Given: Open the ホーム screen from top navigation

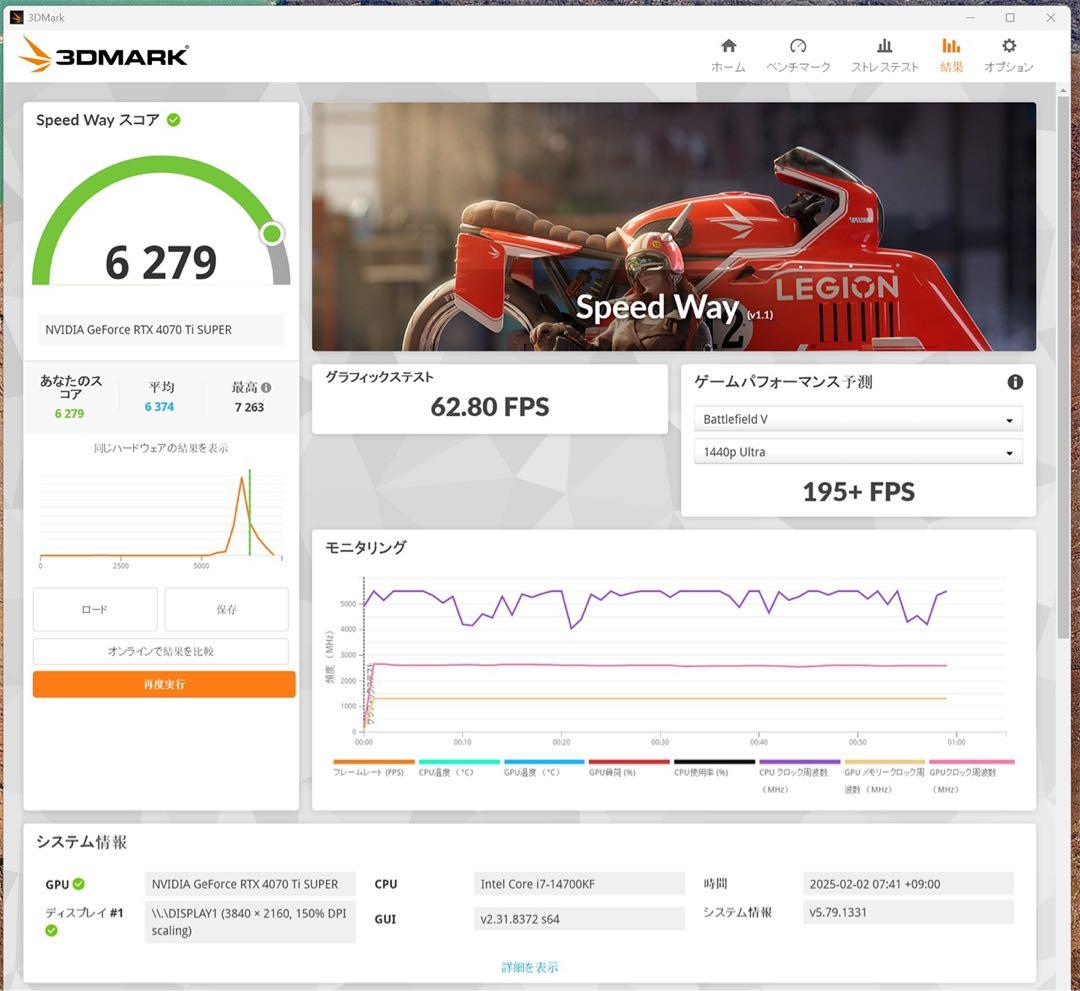Looking at the screenshot, I should (727, 52).
